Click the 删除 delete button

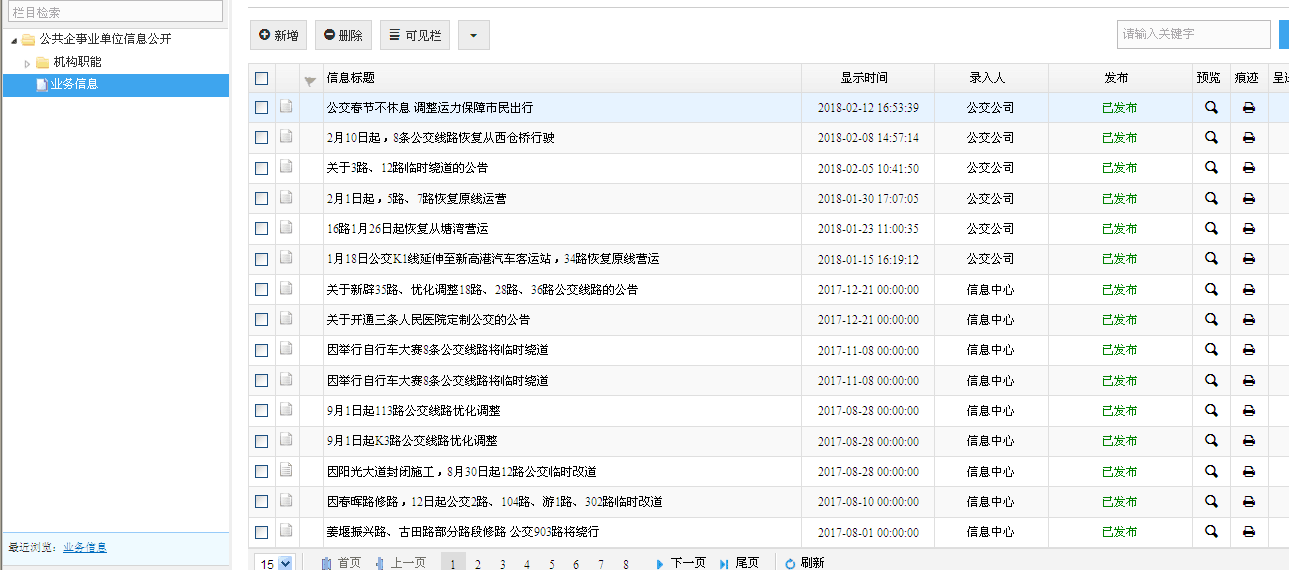click(343, 35)
